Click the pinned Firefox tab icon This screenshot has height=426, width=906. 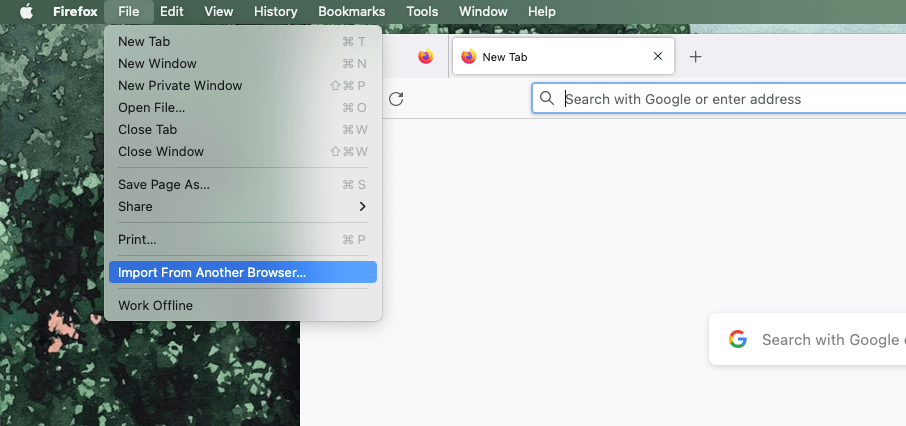coord(426,57)
